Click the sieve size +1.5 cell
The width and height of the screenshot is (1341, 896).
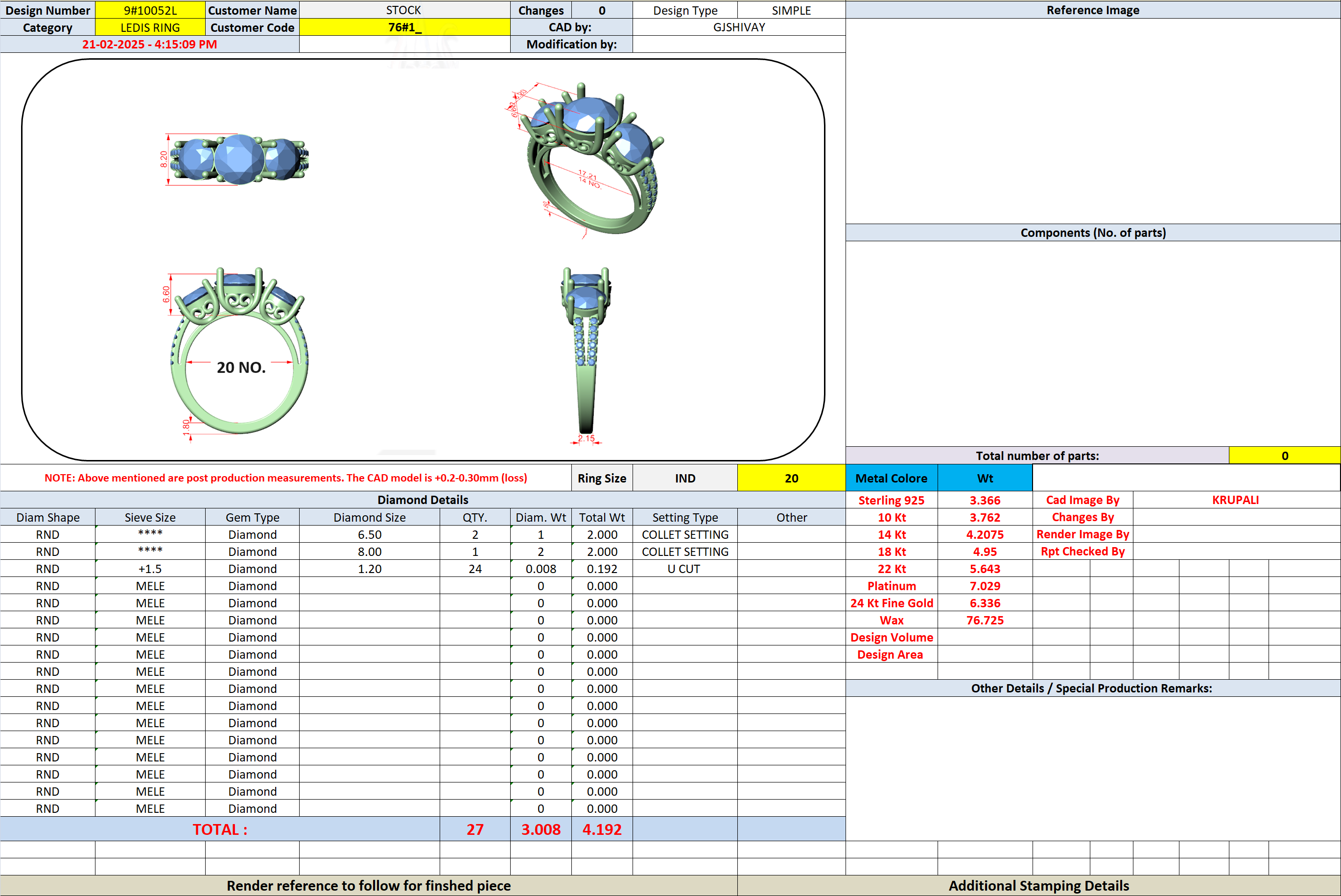click(150, 569)
